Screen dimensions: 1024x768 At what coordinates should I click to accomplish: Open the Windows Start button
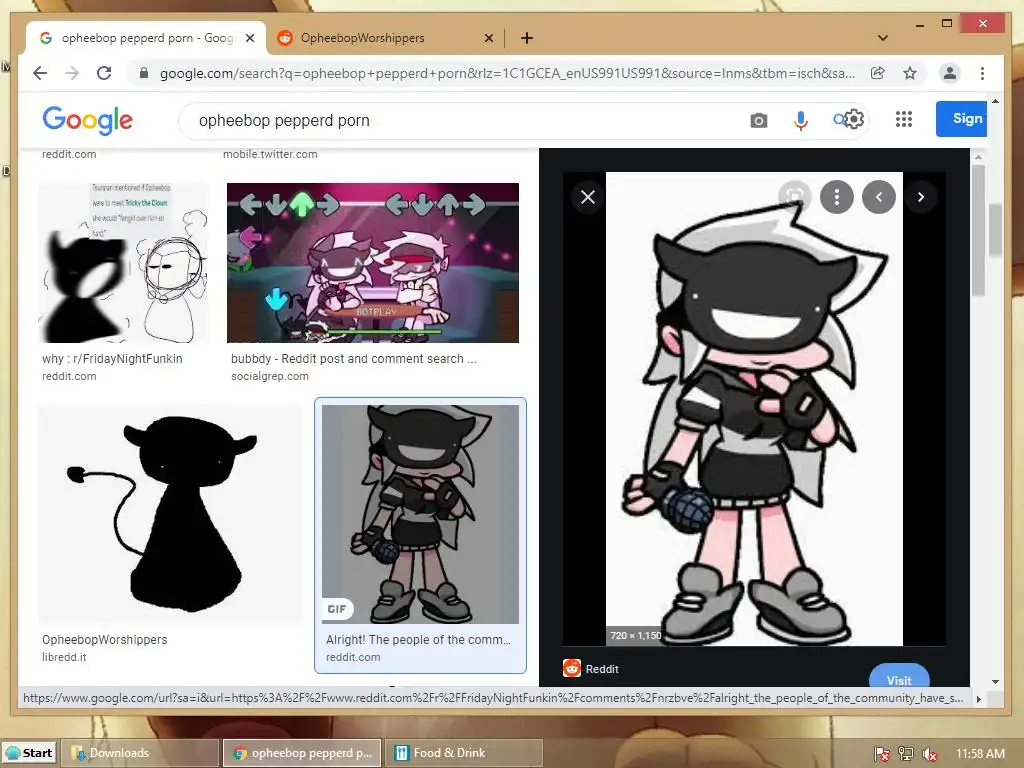tap(29, 753)
